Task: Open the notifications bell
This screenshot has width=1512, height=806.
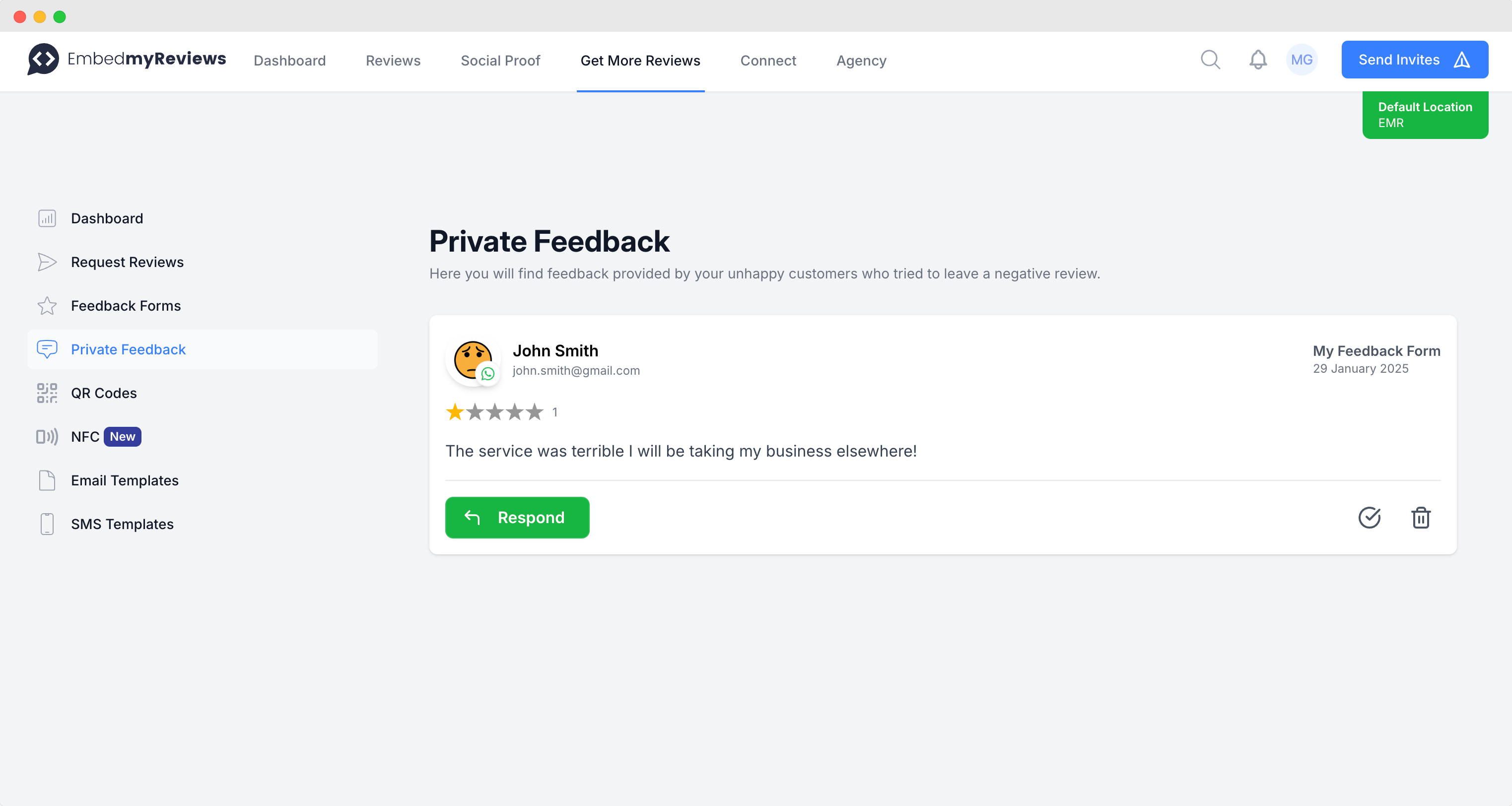Action: (1257, 60)
